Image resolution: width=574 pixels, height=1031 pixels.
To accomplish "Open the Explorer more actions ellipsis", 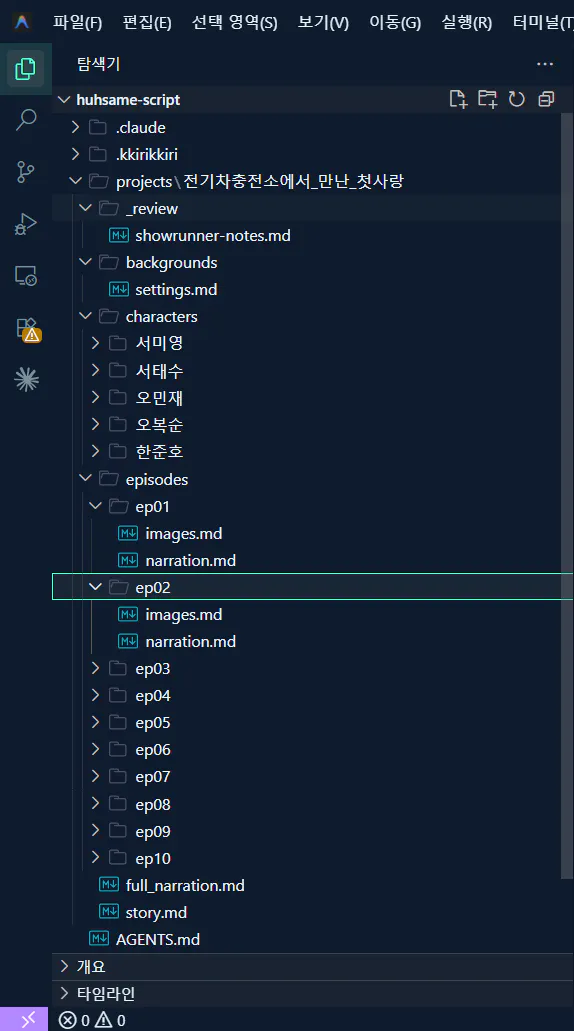I will coord(545,64).
